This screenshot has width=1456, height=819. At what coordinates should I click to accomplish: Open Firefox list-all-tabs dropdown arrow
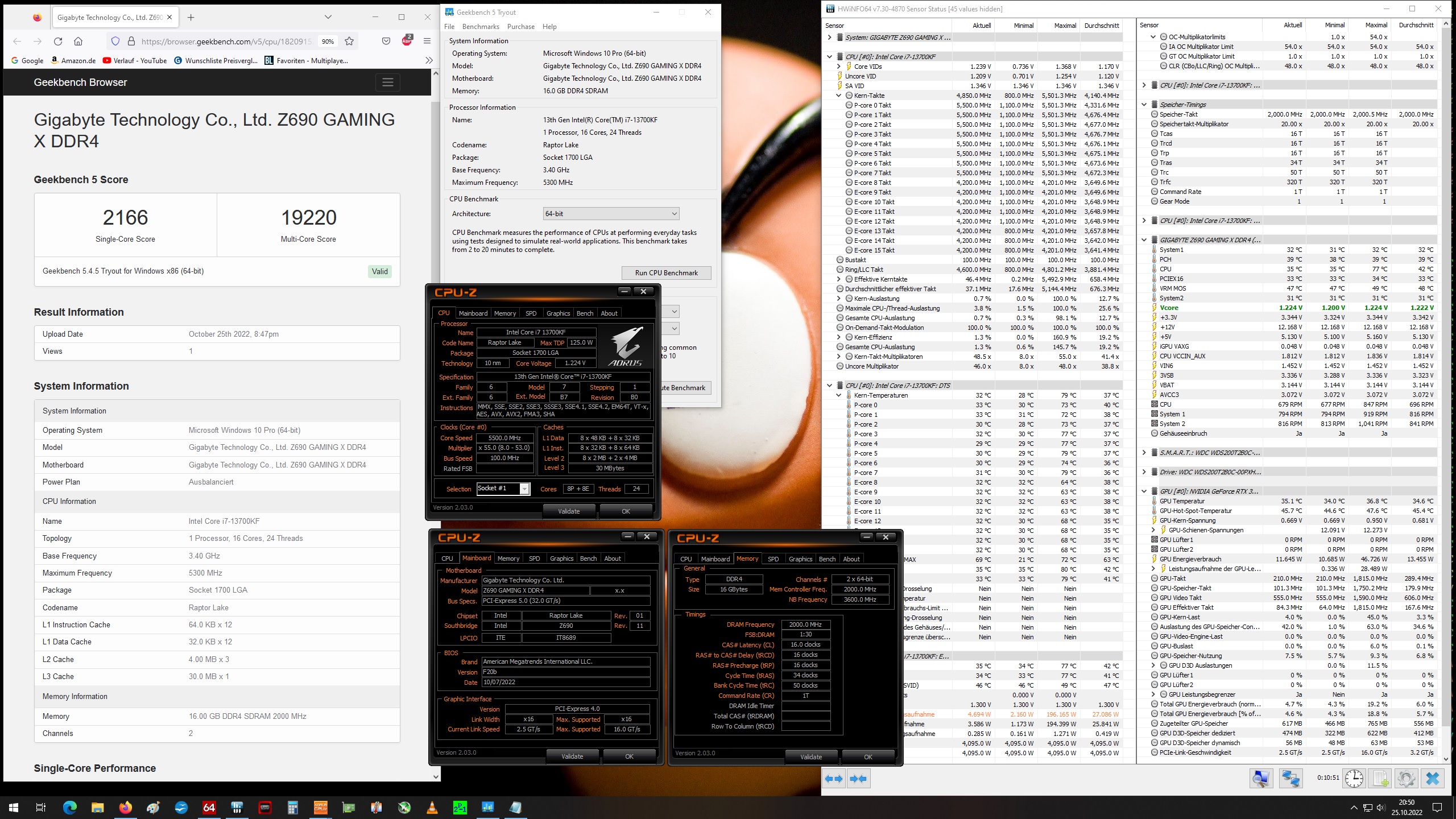tap(328, 17)
